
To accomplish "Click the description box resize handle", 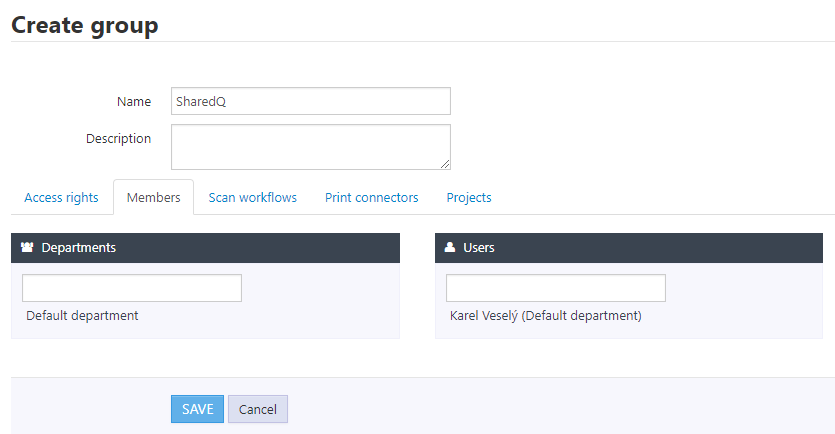I will pyautogui.click(x=445, y=164).
